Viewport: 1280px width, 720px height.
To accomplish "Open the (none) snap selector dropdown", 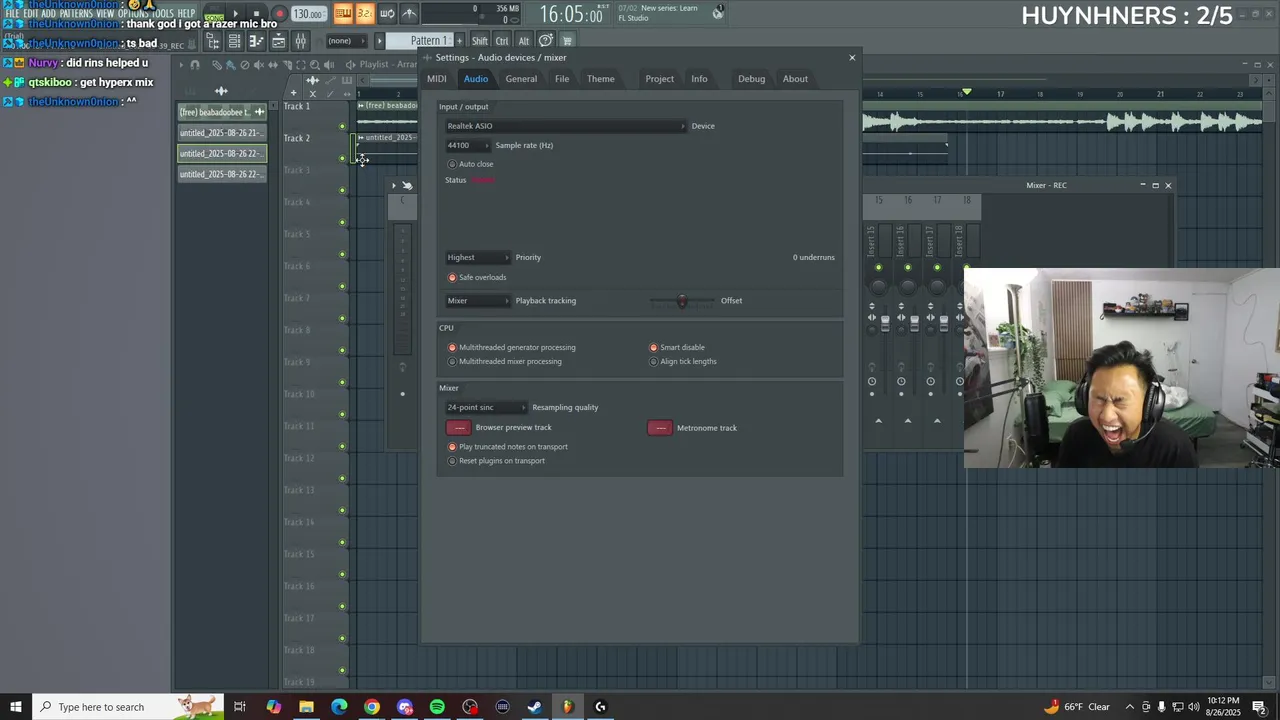I will coord(347,41).
